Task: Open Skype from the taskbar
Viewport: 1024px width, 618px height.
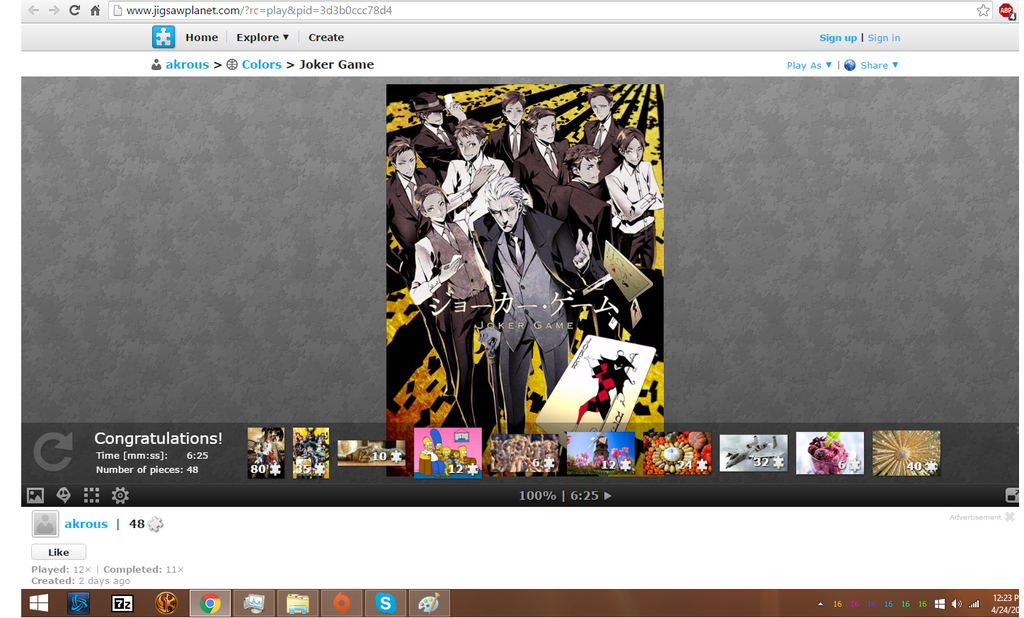Action: click(385, 603)
